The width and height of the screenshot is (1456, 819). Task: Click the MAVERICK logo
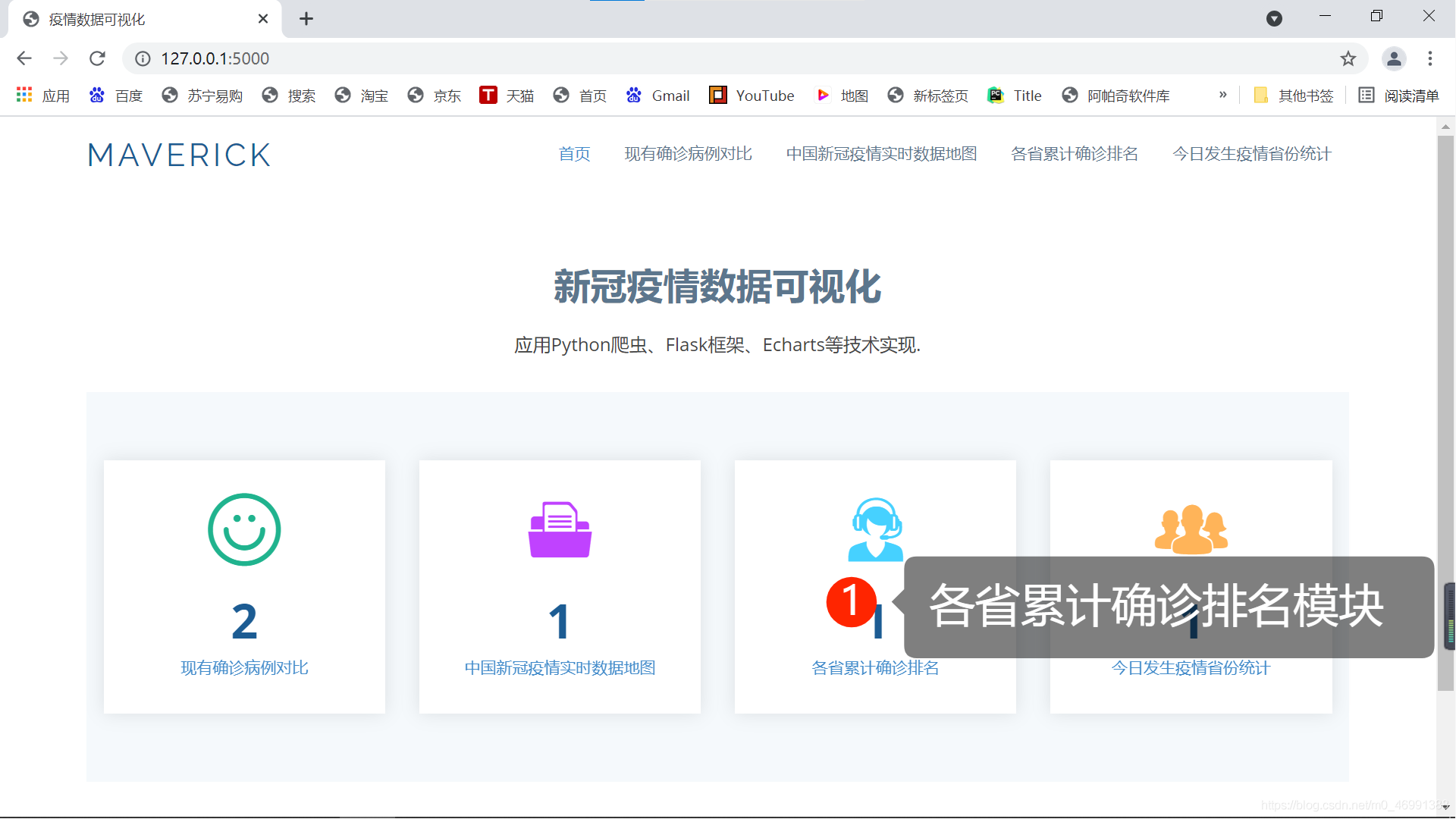coord(179,155)
